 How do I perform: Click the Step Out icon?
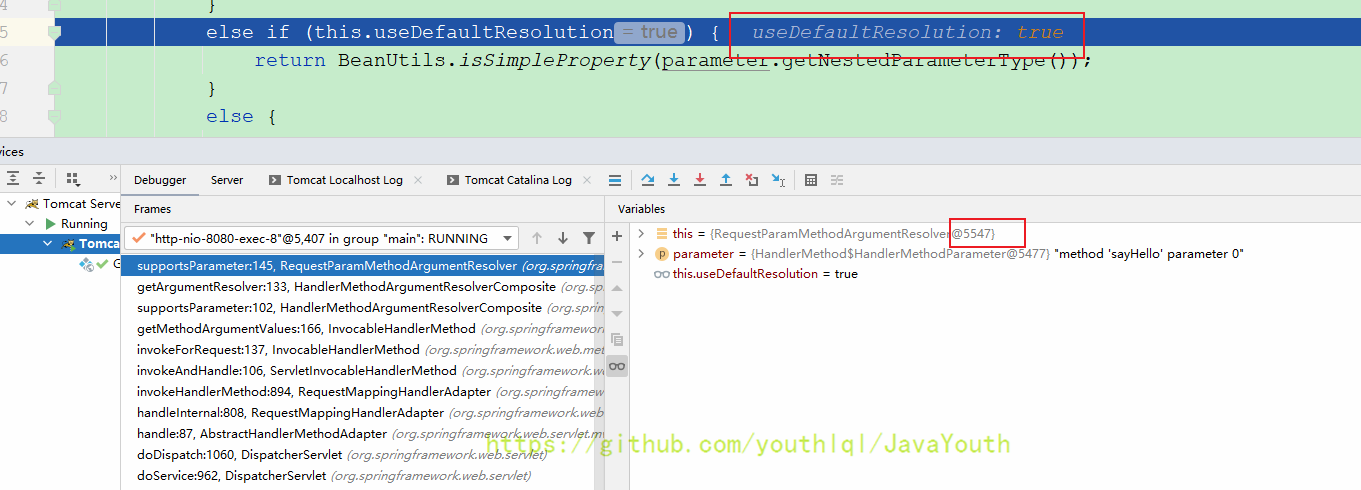(x=726, y=180)
